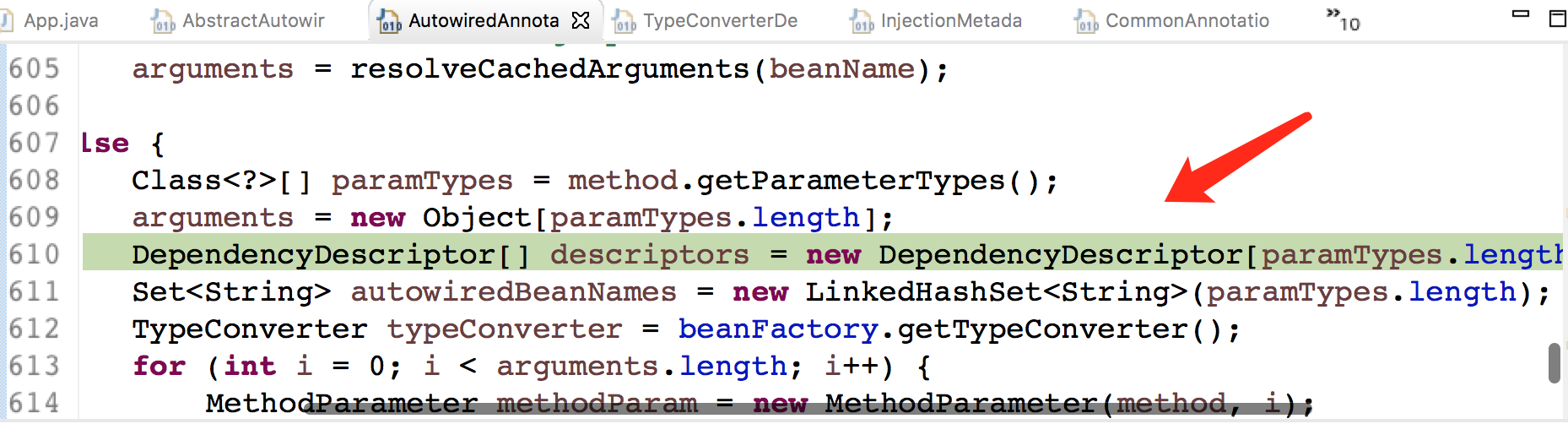Click resolveCachedArguments method call
The width and height of the screenshot is (1568, 424).
pos(550,69)
